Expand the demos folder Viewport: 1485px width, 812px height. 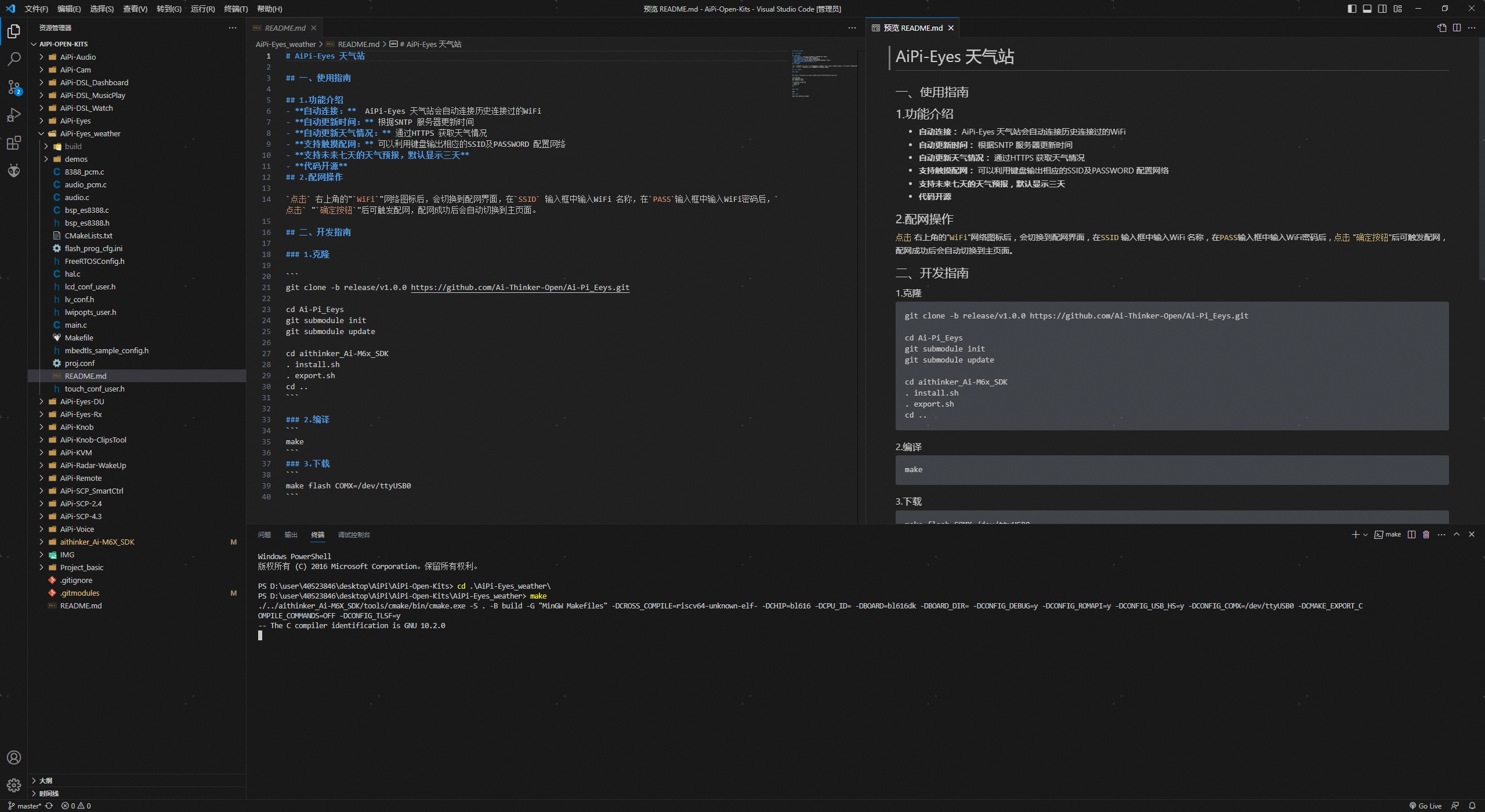point(137,159)
